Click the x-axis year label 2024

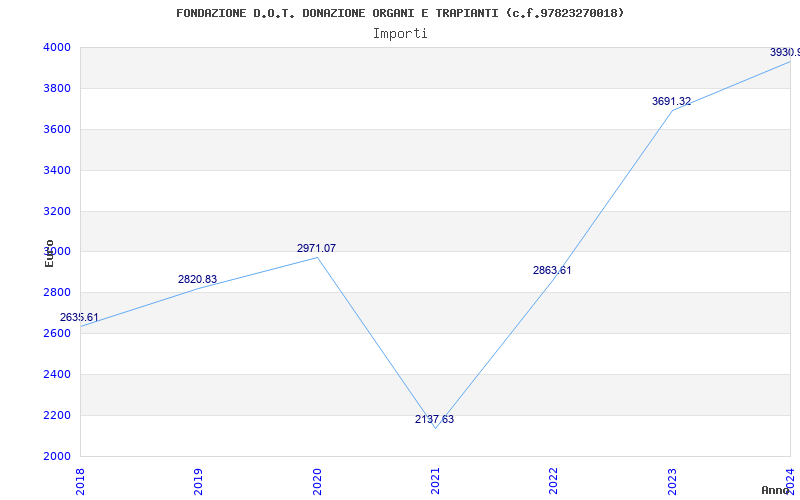790,482
